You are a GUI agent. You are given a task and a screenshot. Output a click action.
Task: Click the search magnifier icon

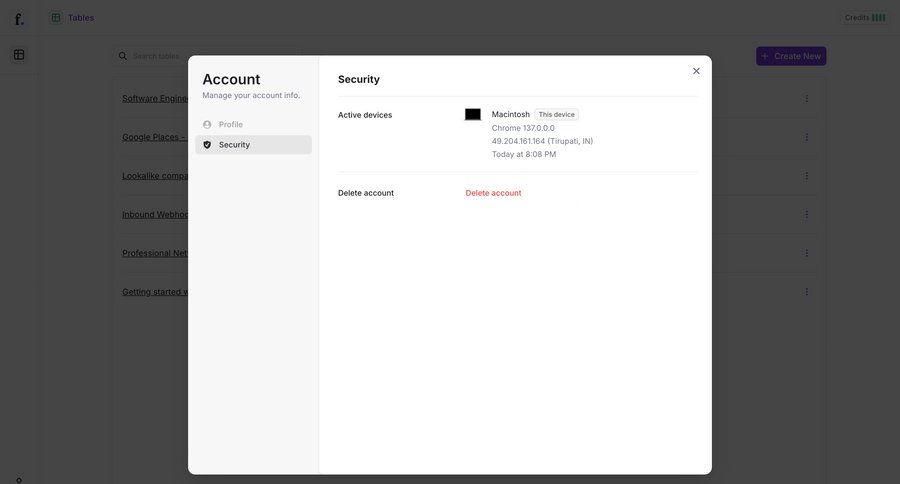point(123,56)
